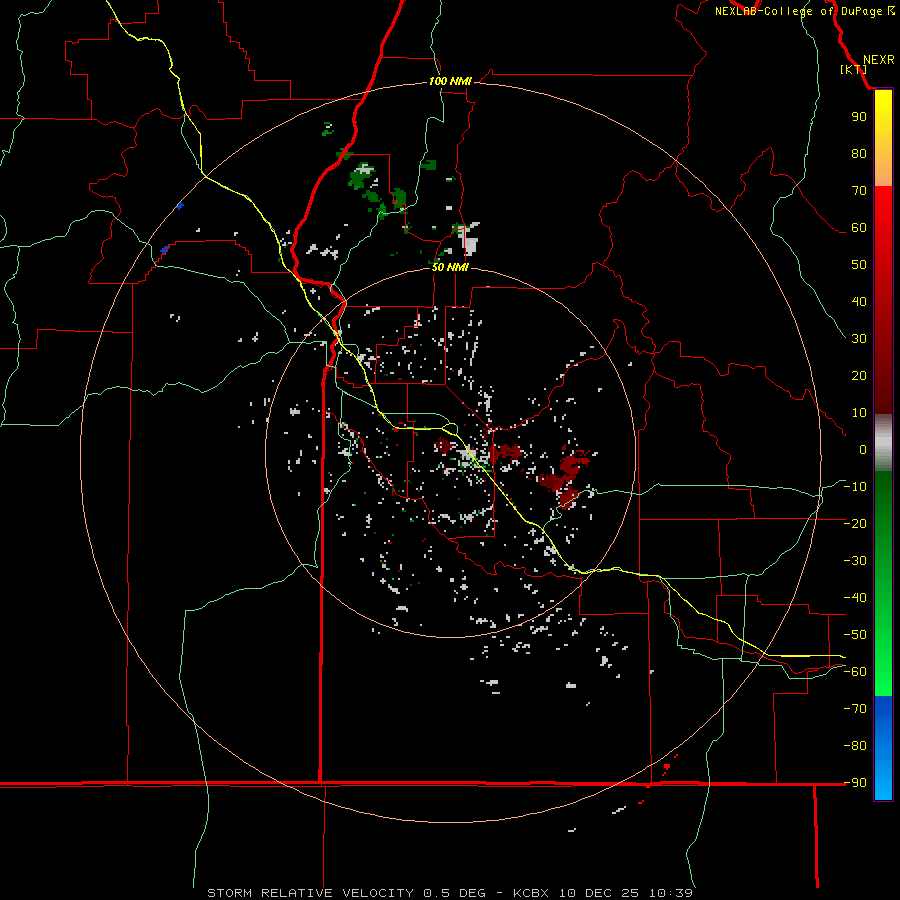Click the NEXR label above the scale
900x900 pixels.
click(878, 60)
